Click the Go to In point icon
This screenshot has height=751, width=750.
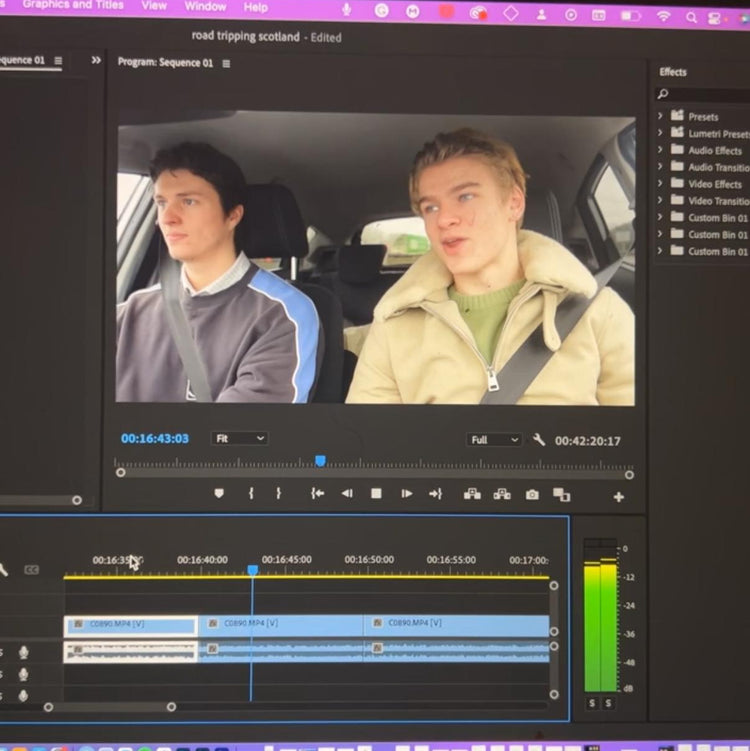(317, 494)
